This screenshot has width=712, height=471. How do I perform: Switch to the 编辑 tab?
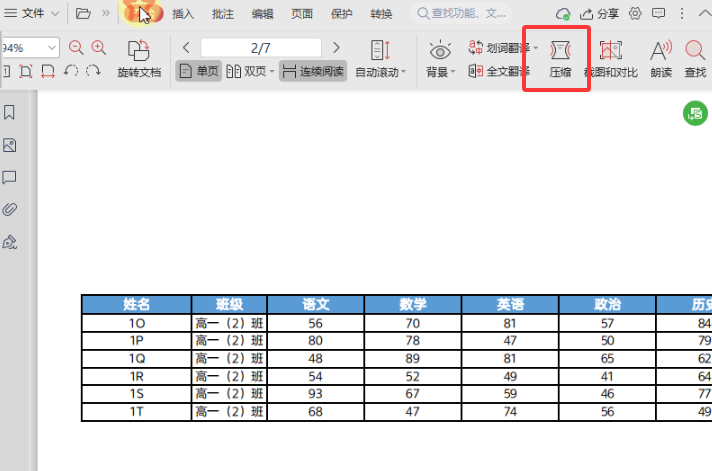point(262,14)
